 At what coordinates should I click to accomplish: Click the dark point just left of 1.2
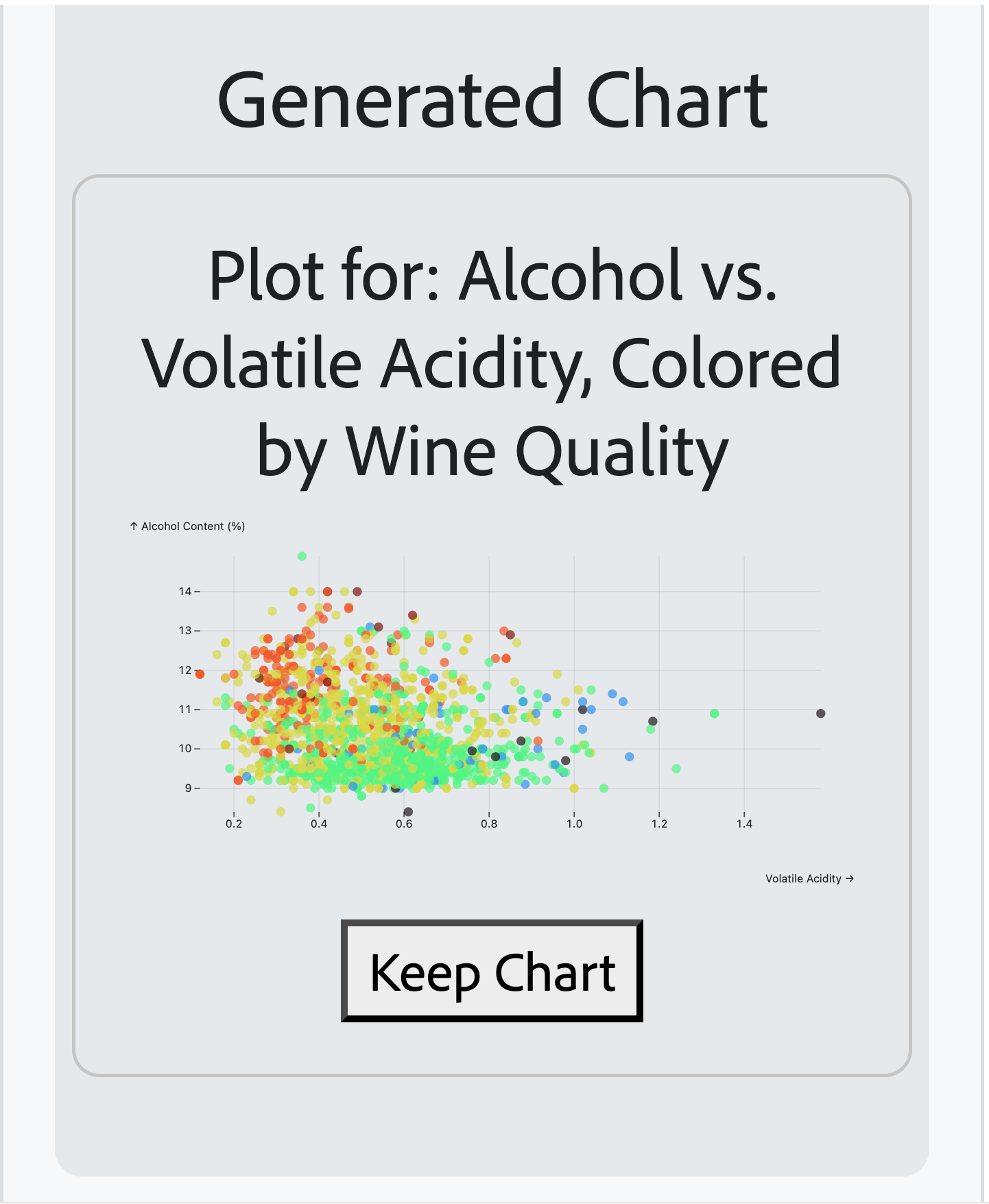[653, 721]
